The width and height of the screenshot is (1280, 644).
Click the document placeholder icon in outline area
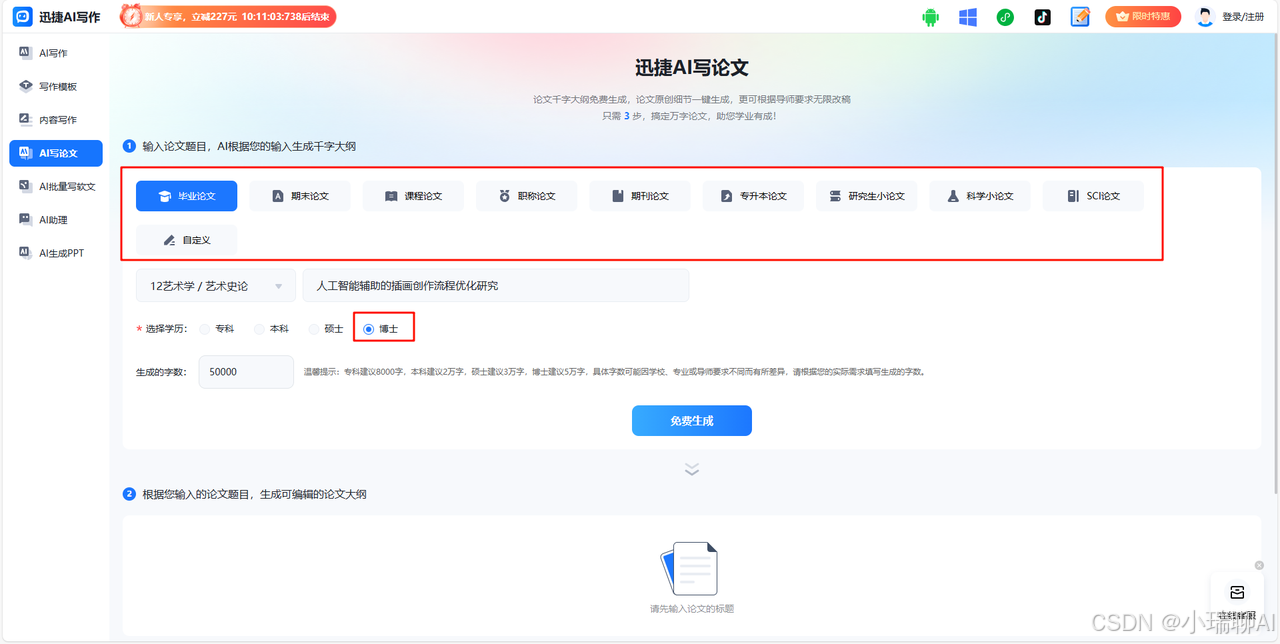point(690,568)
